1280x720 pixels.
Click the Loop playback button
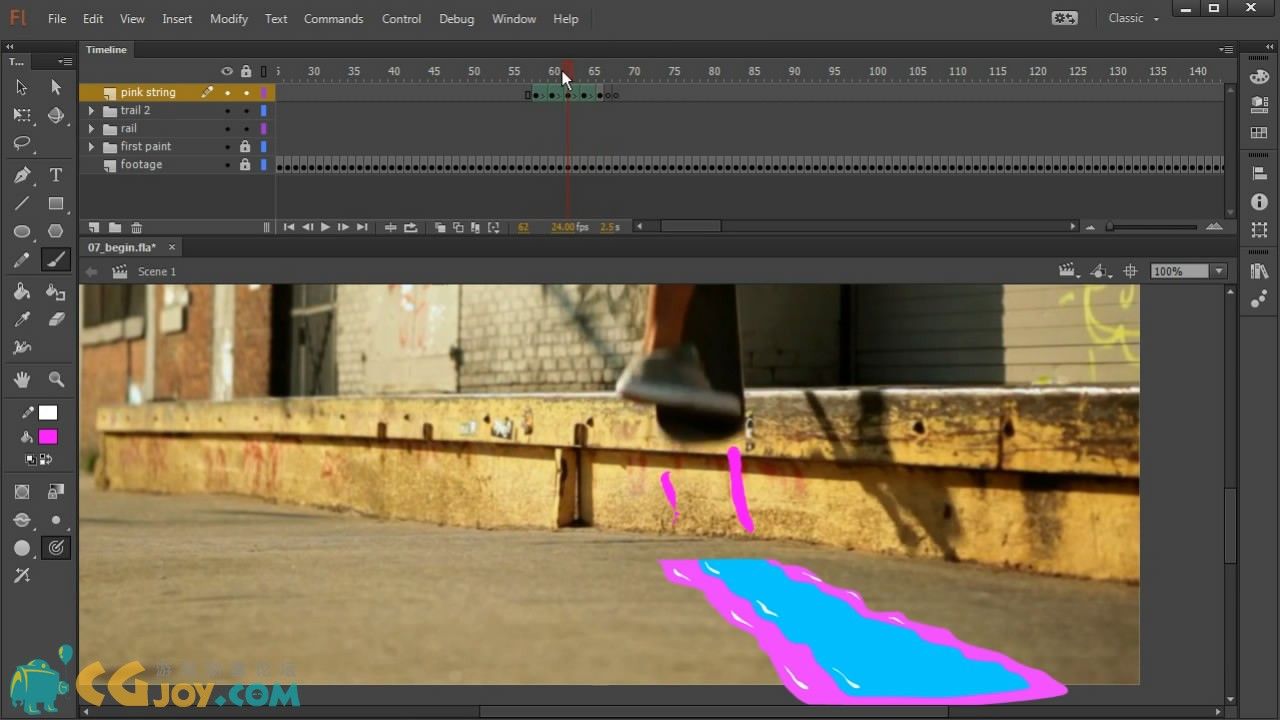[411, 227]
